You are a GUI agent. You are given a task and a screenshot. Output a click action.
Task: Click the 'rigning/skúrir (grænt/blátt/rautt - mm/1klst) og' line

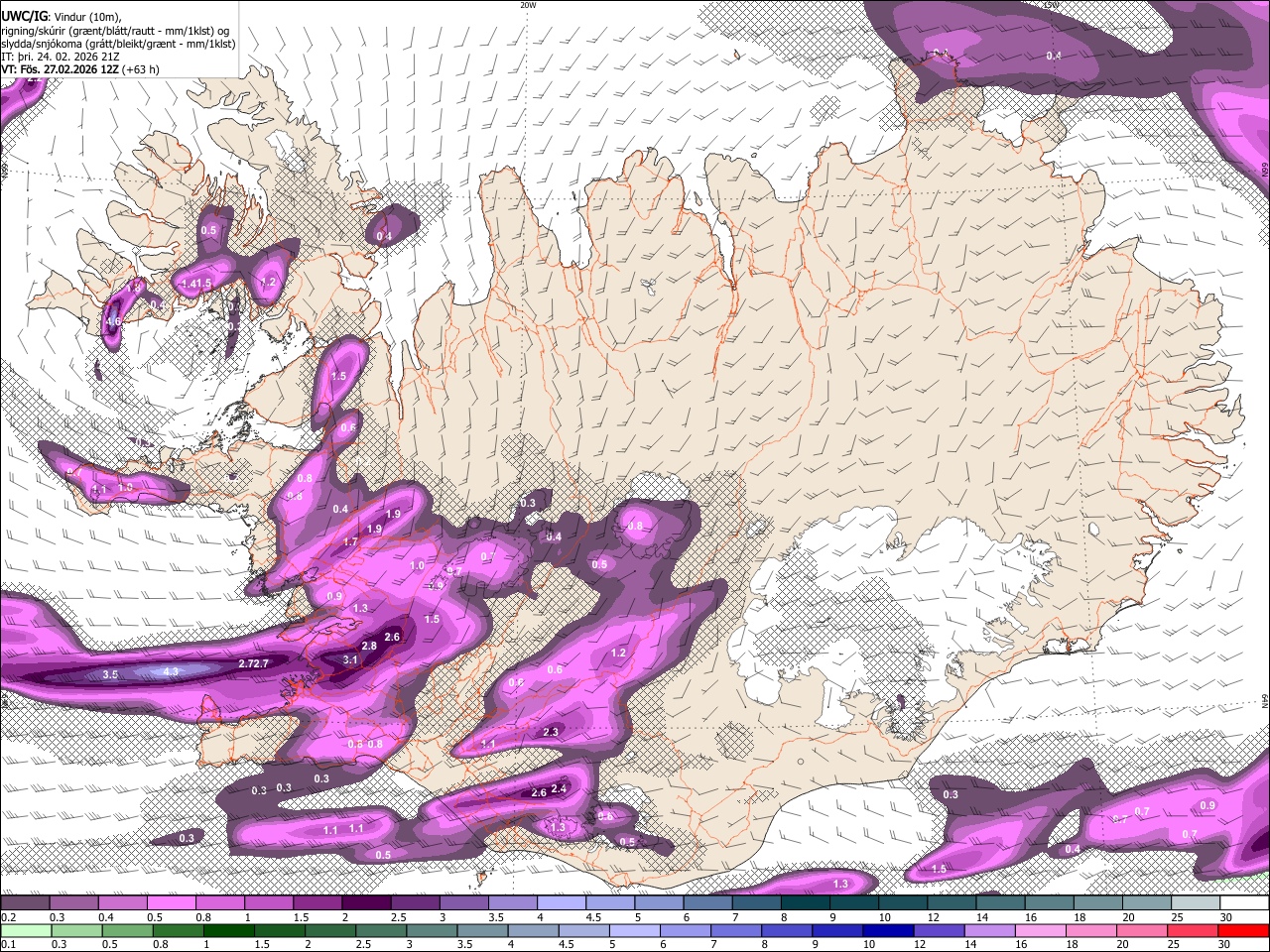(116, 30)
